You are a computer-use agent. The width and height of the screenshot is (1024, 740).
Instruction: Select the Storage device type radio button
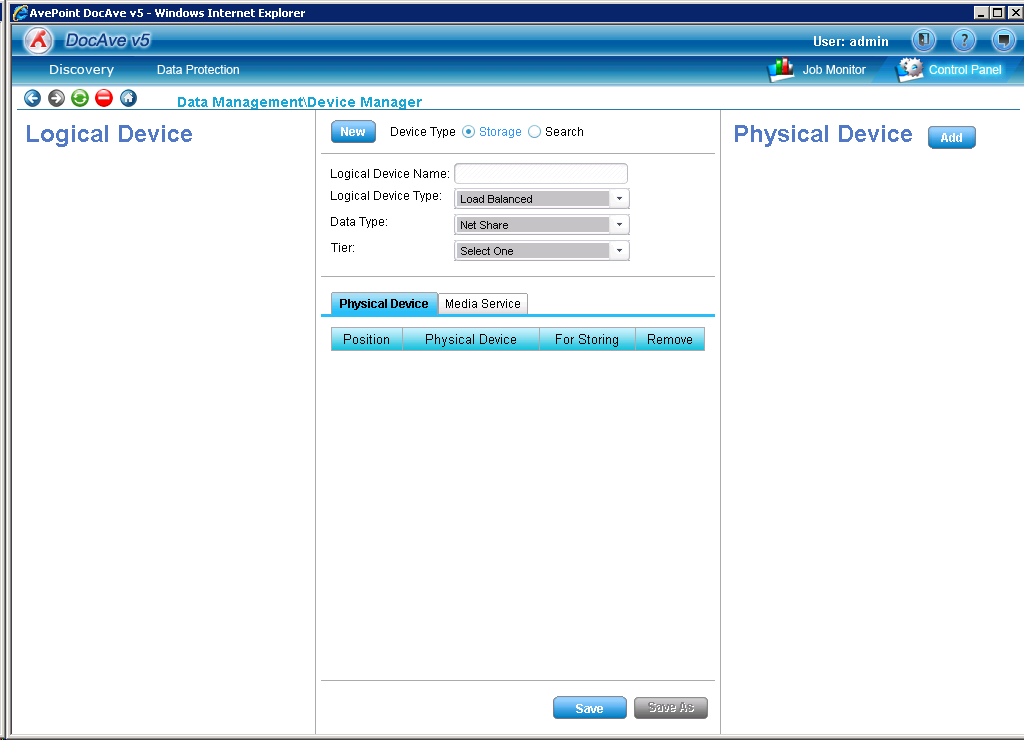point(469,132)
